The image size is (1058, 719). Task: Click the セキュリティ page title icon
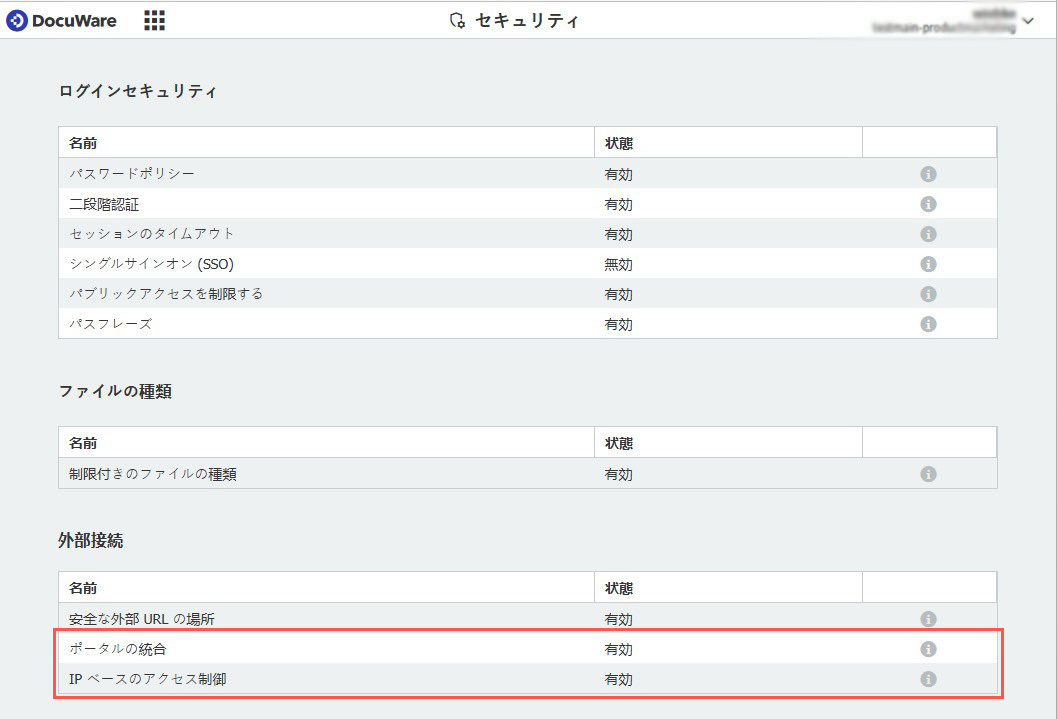pyautogui.click(x=458, y=21)
